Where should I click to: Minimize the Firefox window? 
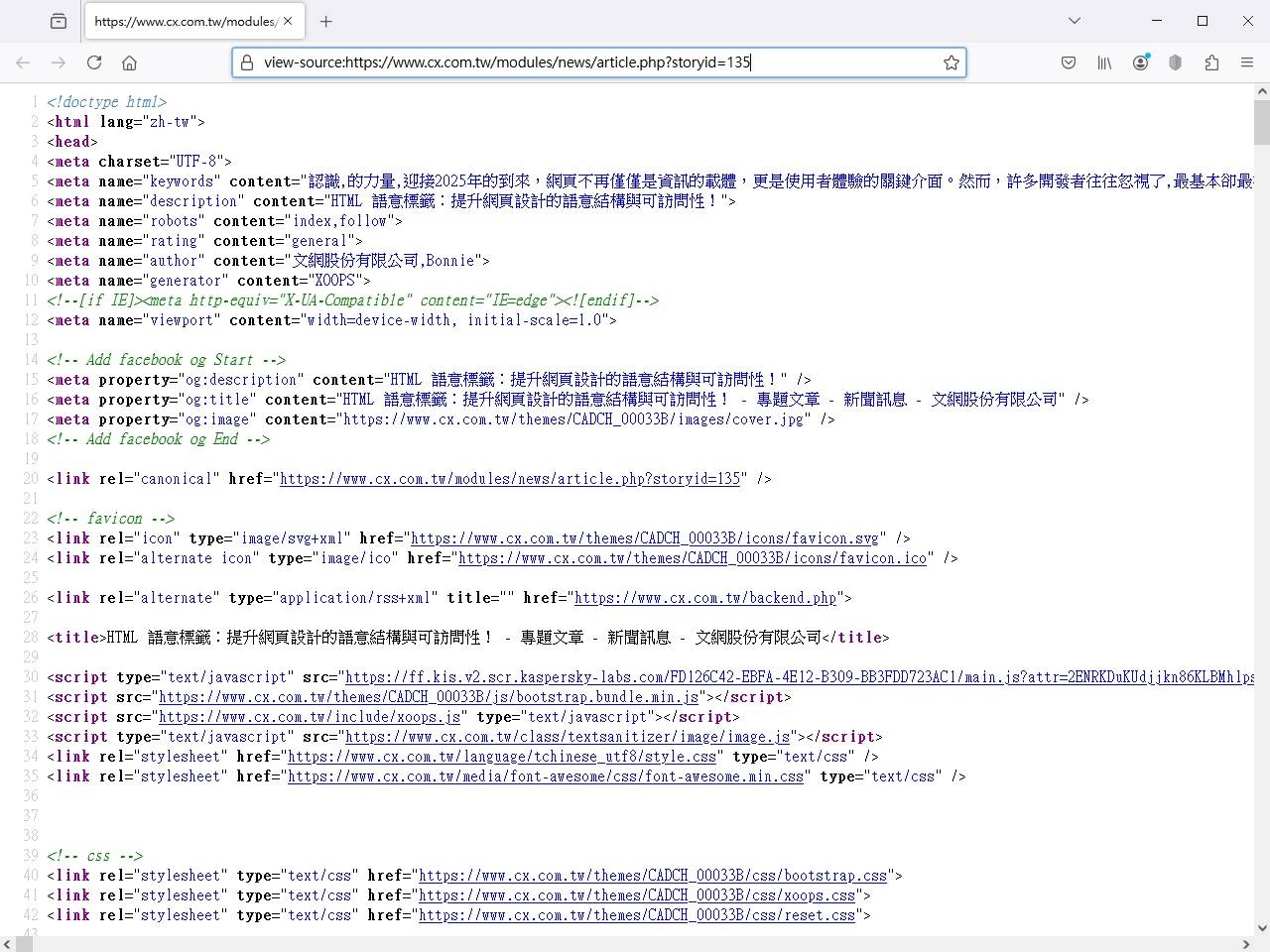click(1157, 21)
